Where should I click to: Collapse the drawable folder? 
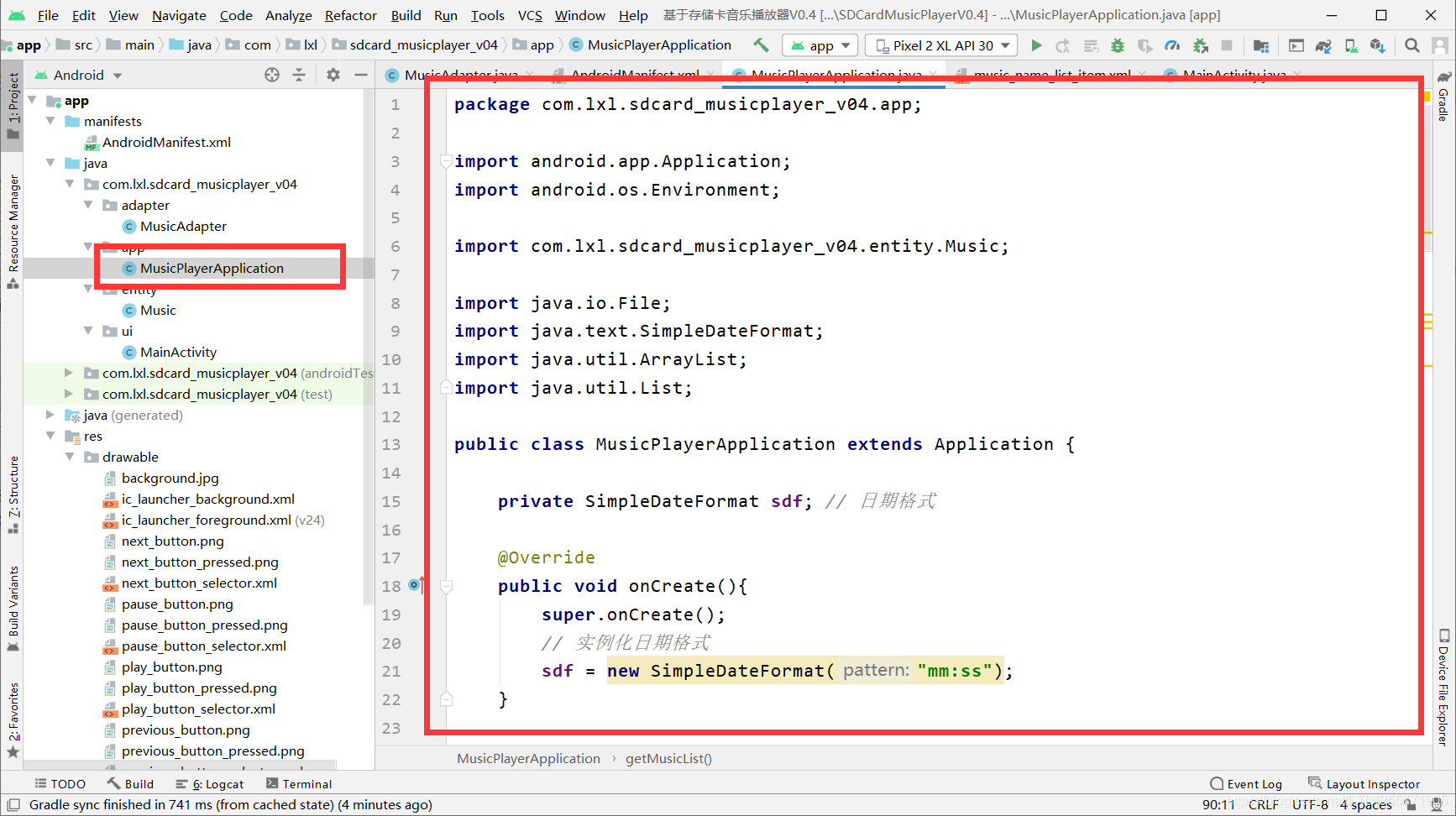click(70, 457)
